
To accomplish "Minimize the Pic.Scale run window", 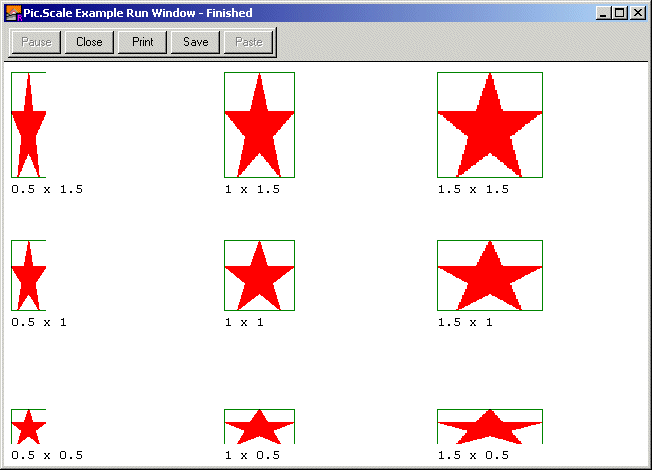I will pyautogui.click(x=603, y=13).
